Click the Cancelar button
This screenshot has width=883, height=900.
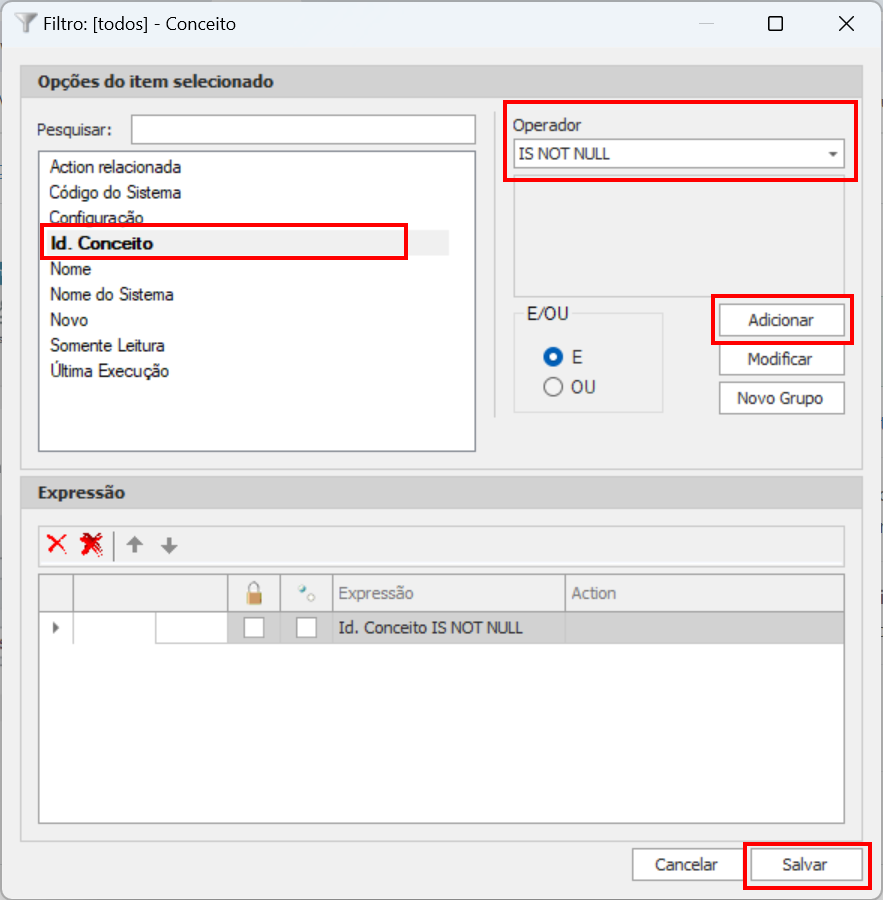687,864
